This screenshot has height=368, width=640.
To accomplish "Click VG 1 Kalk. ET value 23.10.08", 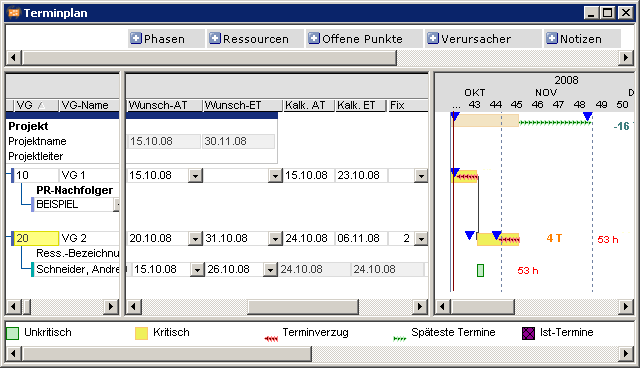I will pos(361,175).
